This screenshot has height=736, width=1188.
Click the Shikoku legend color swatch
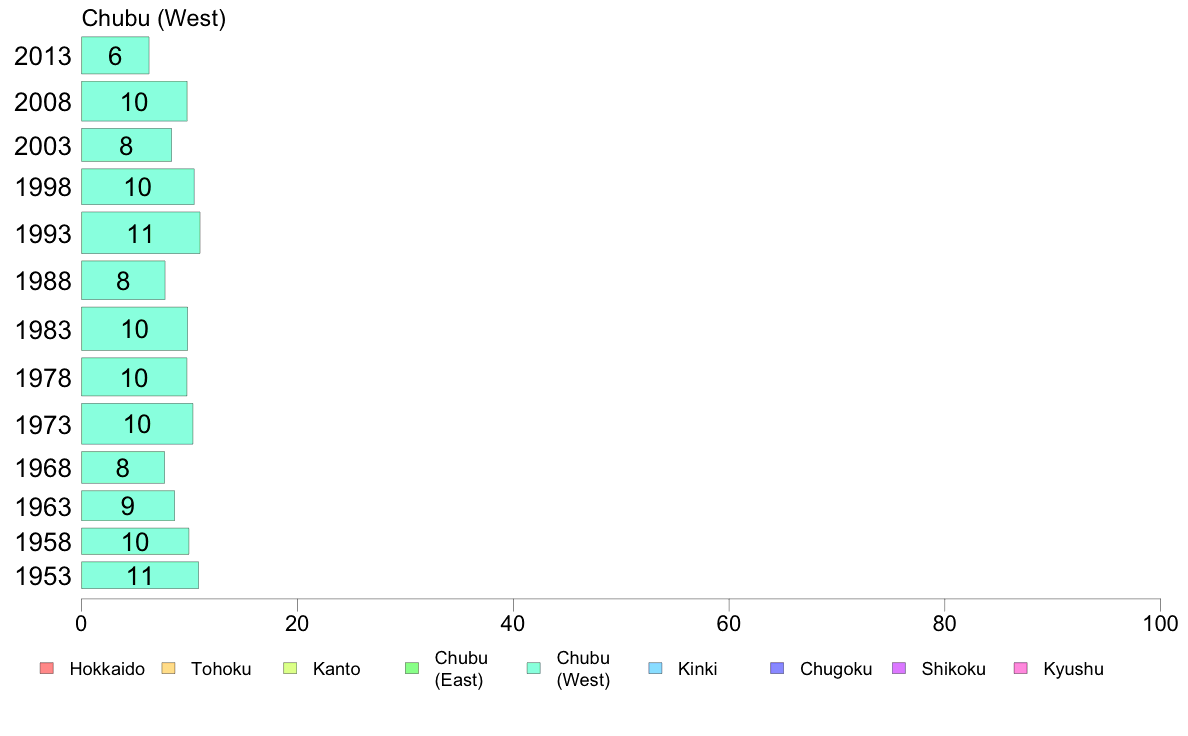[x=899, y=668]
